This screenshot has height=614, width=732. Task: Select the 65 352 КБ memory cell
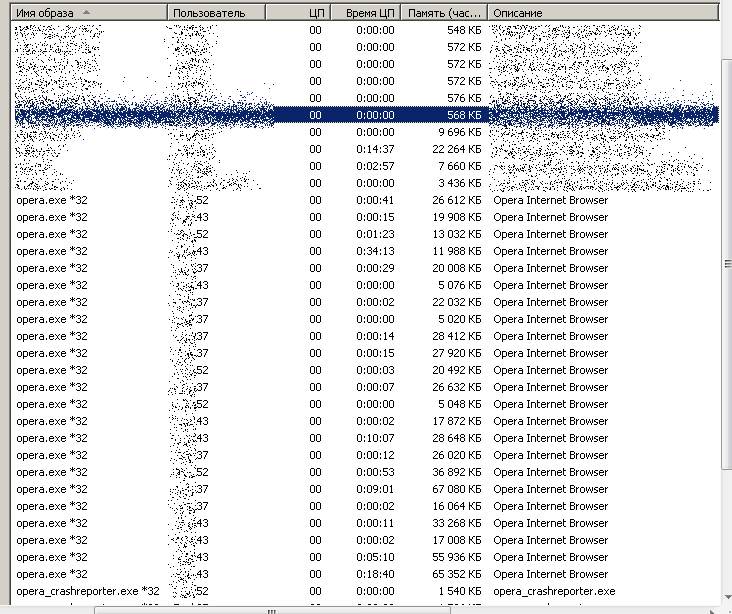(x=457, y=574)
